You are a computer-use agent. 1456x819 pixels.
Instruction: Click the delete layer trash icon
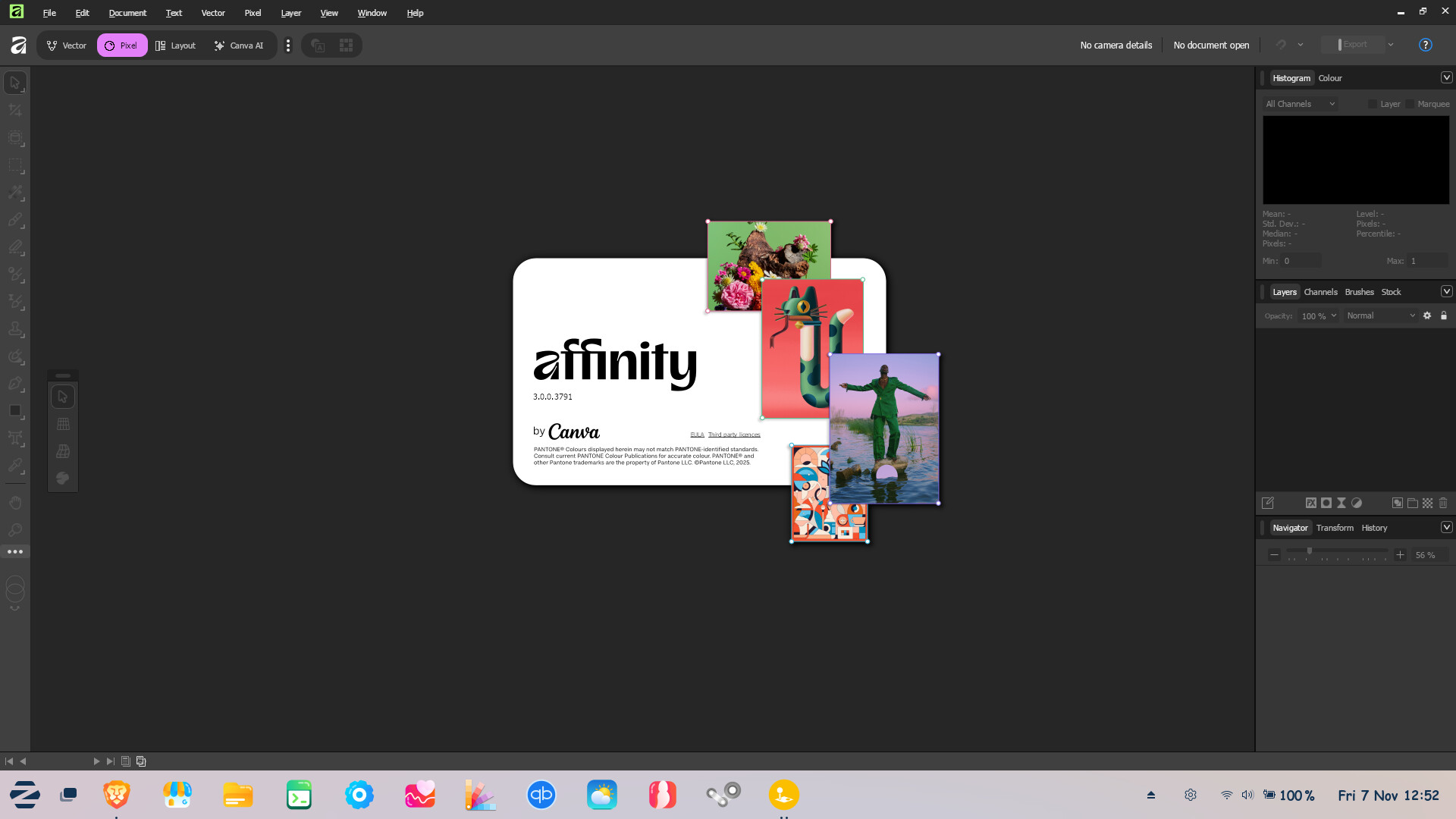click(1443, 503)
